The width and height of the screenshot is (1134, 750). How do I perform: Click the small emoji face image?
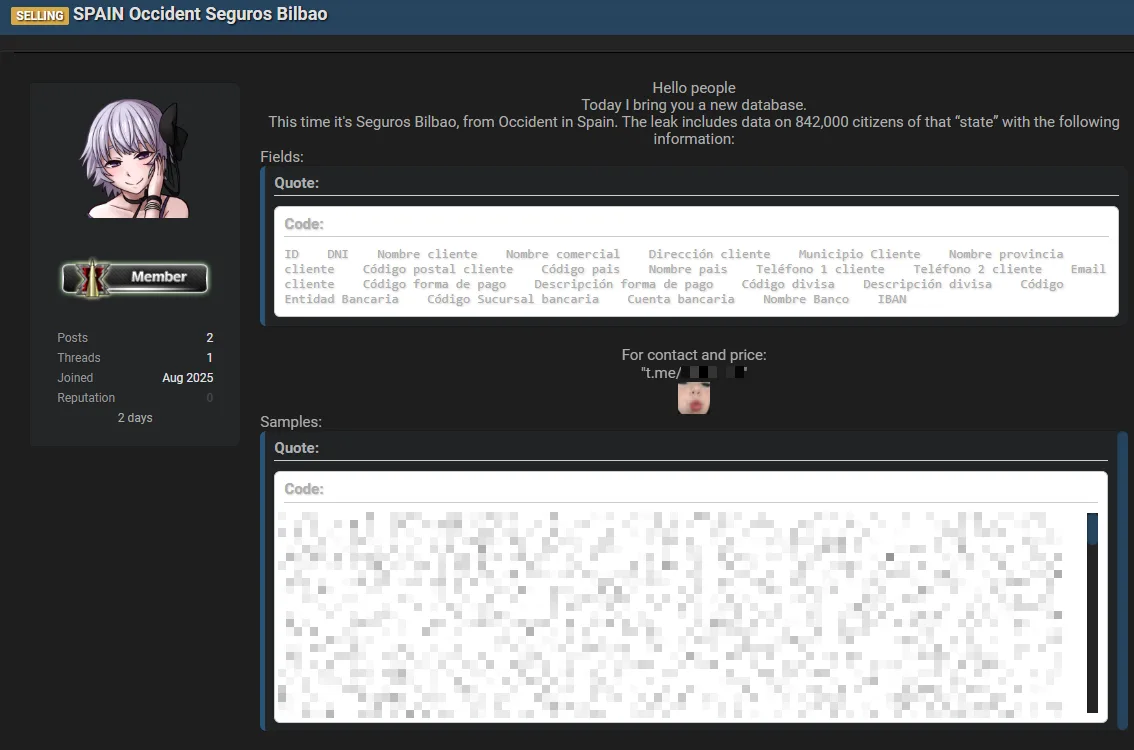(694, 398)
